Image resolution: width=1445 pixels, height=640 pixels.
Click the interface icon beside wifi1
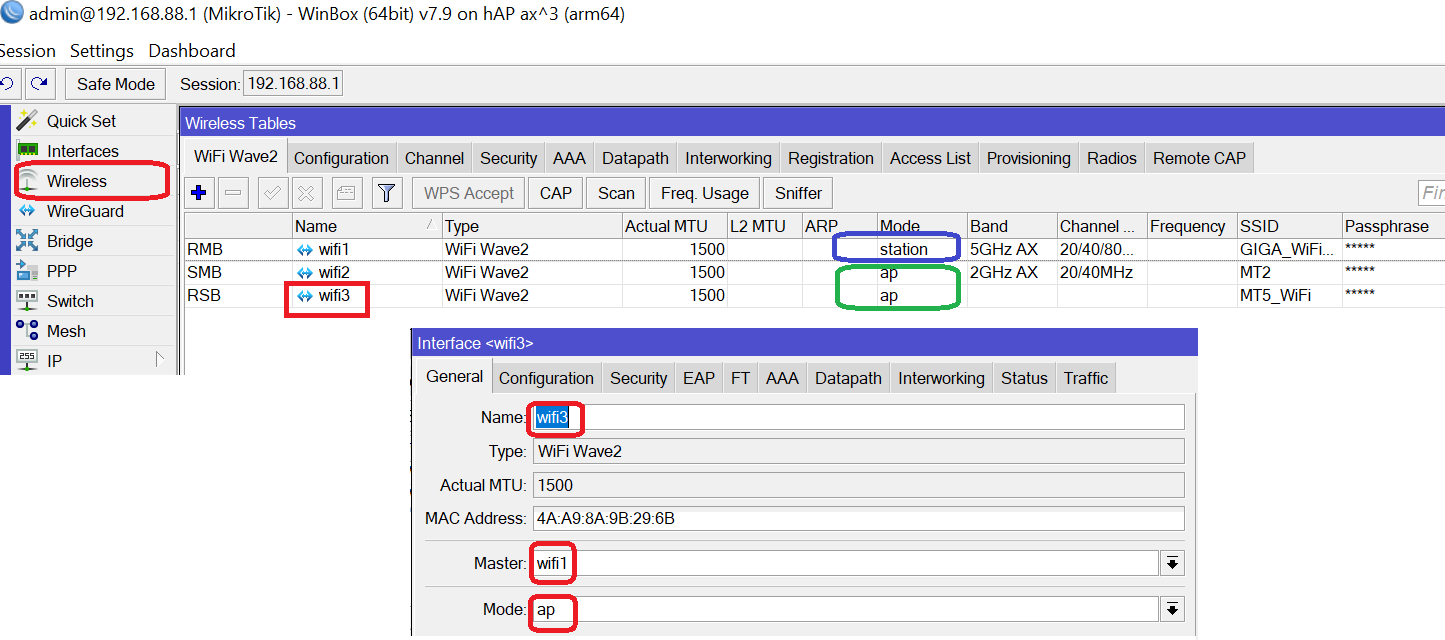[305, 250]
